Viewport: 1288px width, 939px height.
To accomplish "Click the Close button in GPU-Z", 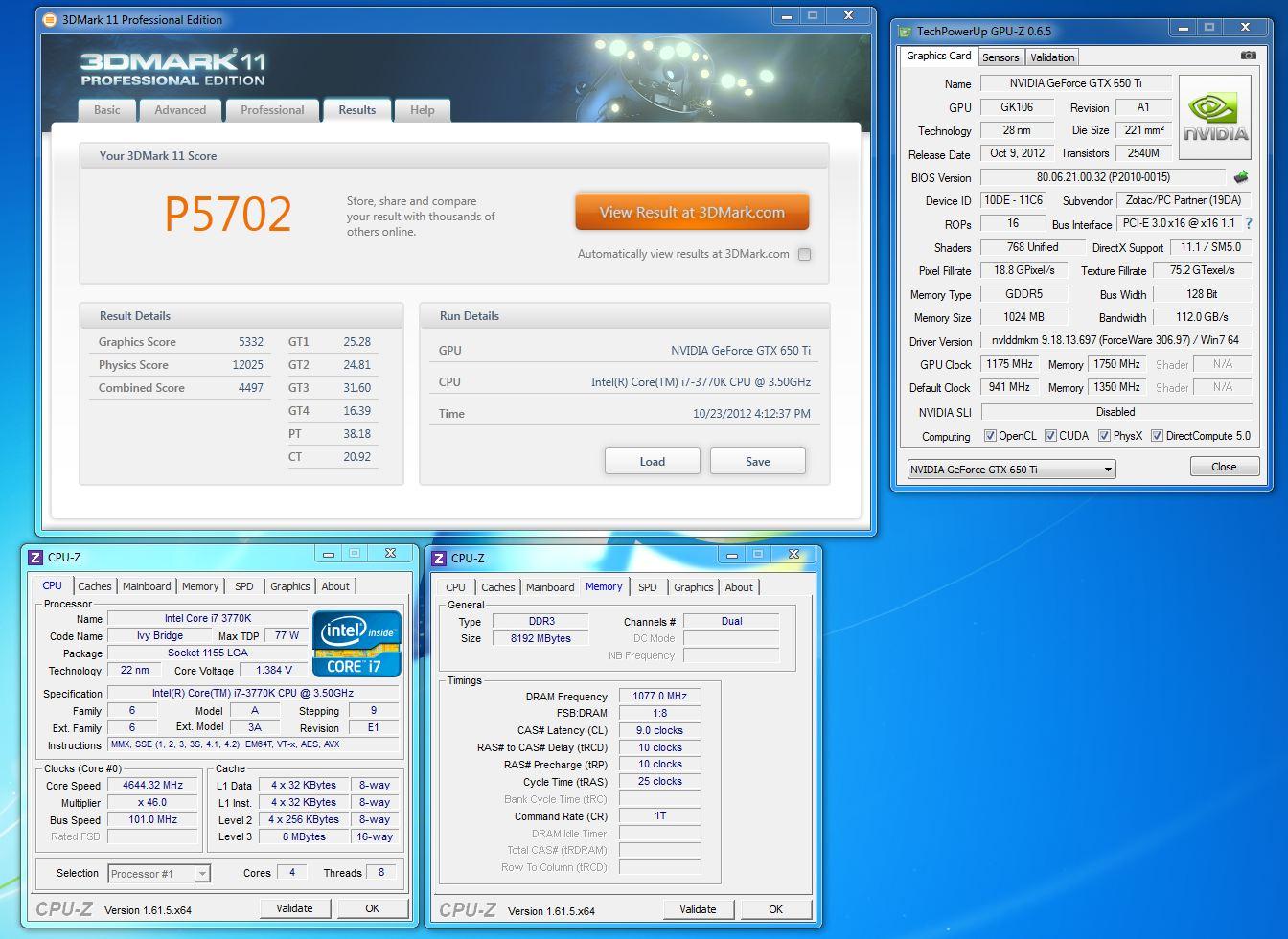I will 1224,467.
